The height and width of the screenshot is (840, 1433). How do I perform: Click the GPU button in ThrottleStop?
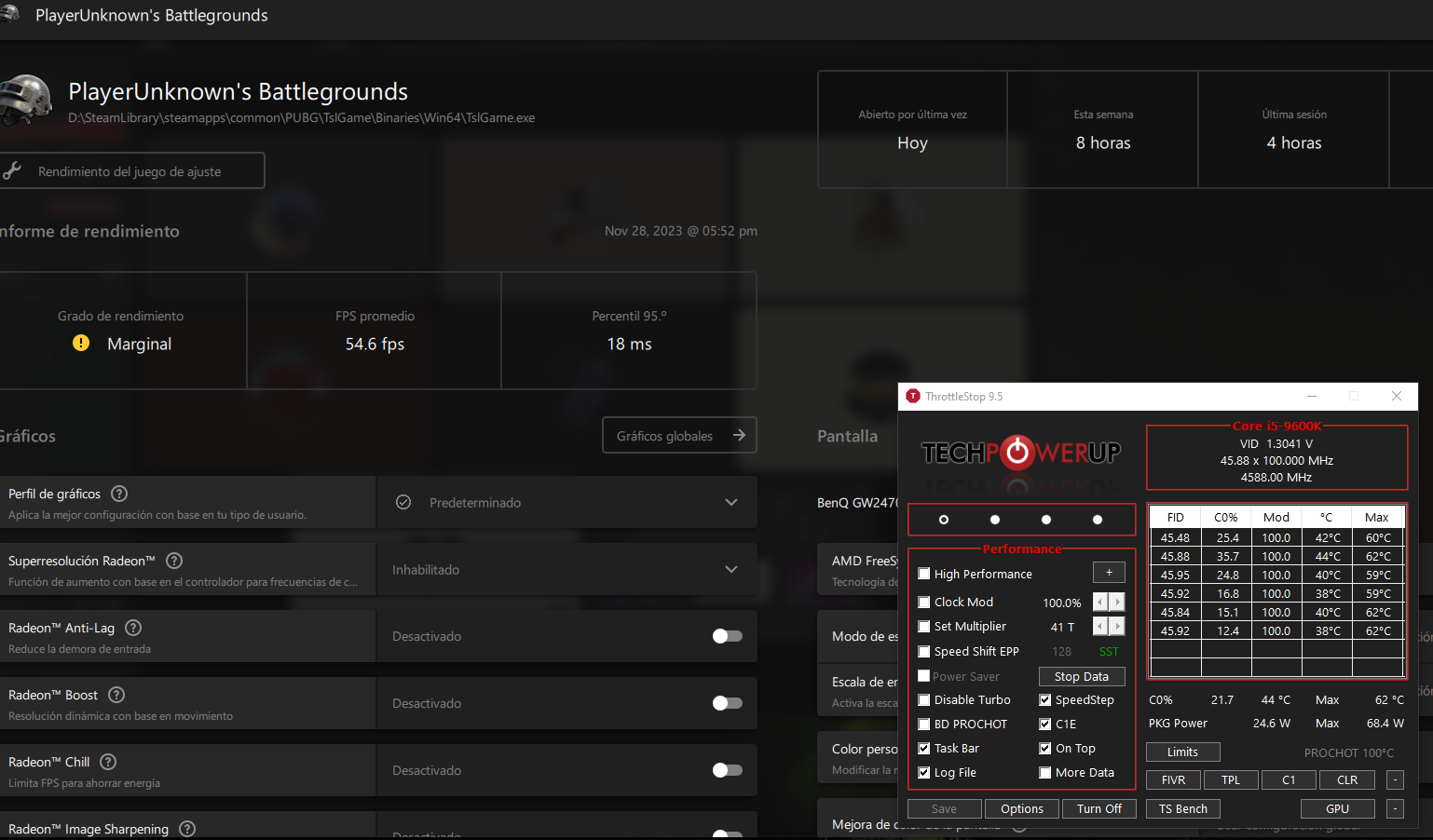coord(1338,808)
